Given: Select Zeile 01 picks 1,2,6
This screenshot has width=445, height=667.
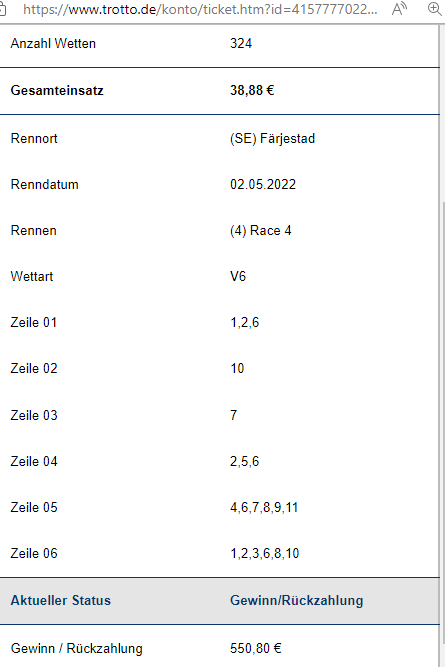Looking at the screenshot, I should coord(244,322).
